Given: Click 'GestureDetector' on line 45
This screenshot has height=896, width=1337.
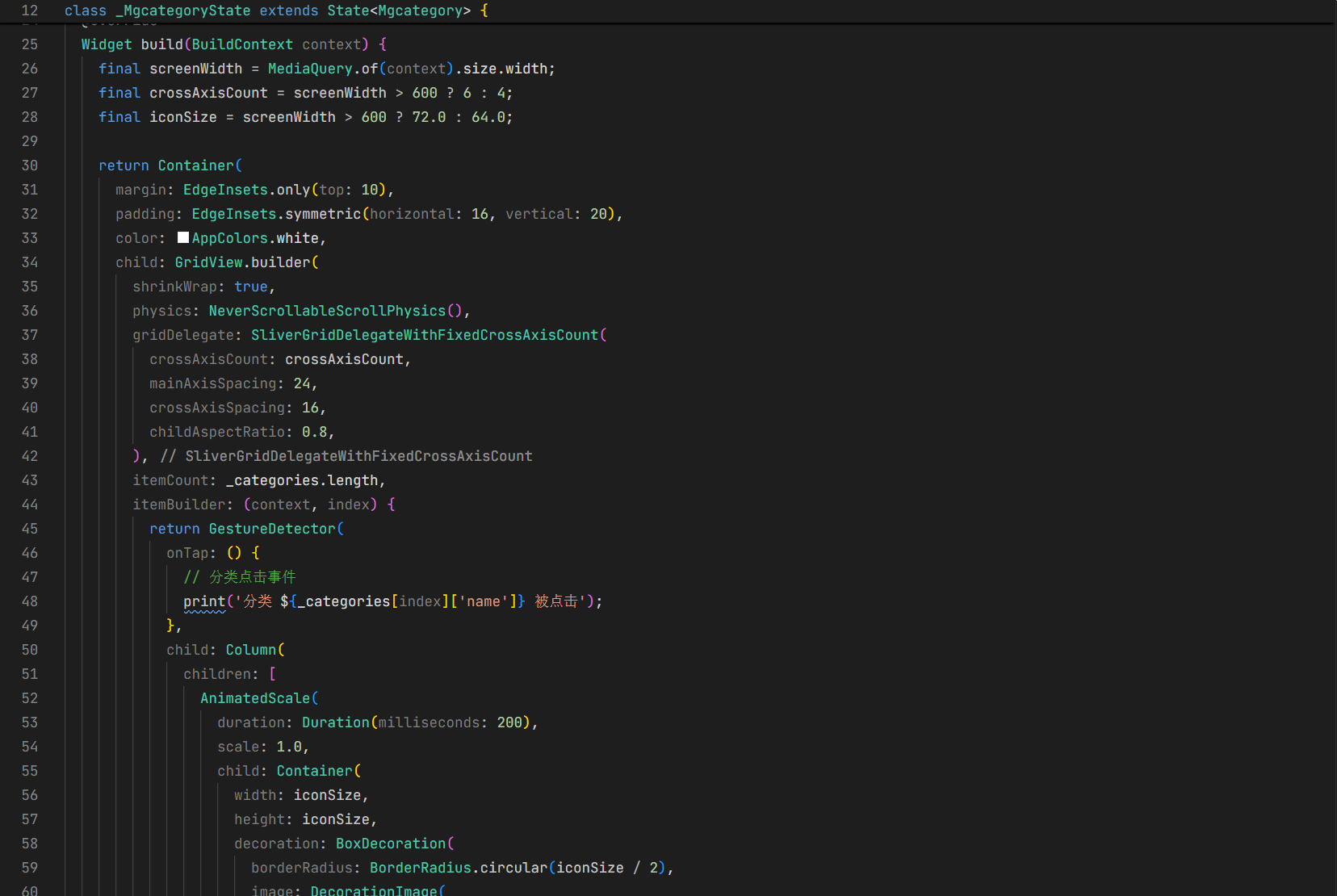Looking at the screenshot, I should click(x=272, y=529).
